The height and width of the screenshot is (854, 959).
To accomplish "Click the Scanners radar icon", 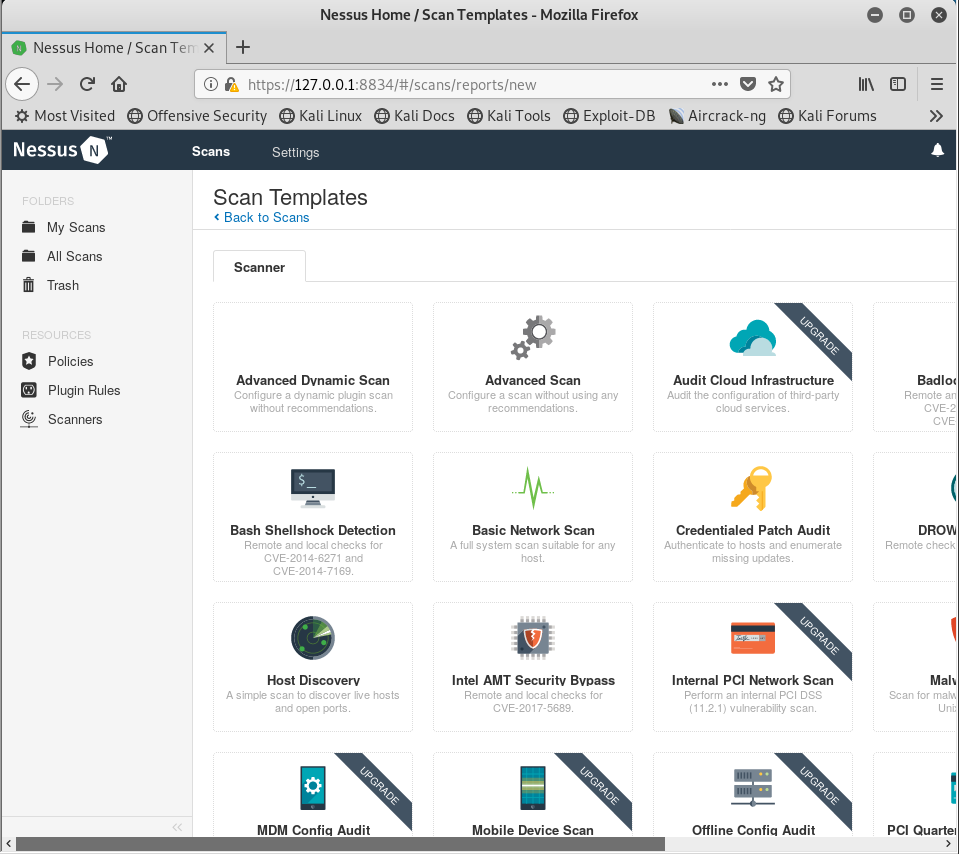I will coord(29,418).
